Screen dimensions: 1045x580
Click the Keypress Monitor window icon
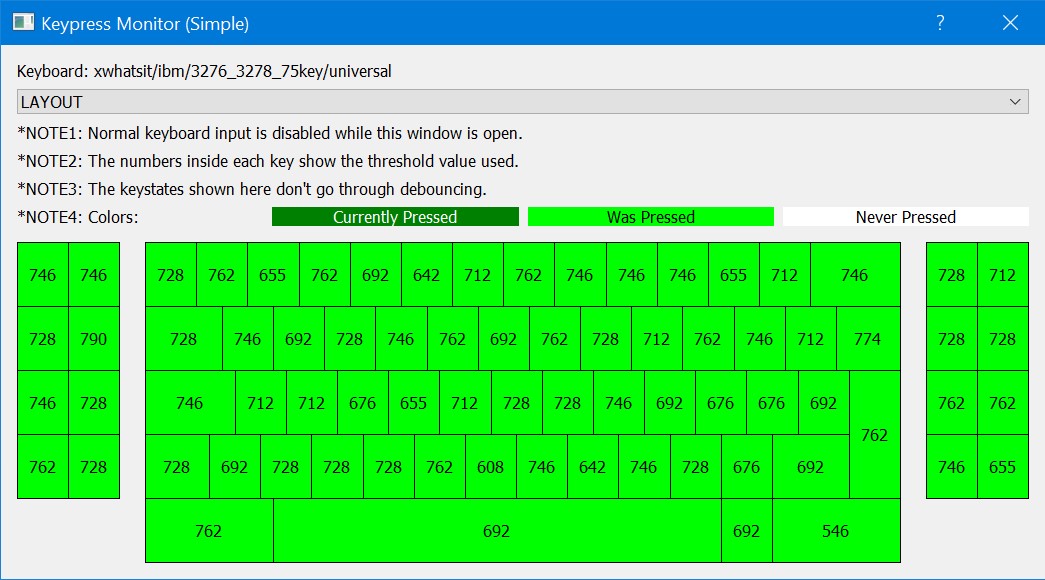click(x=23, y=23)
